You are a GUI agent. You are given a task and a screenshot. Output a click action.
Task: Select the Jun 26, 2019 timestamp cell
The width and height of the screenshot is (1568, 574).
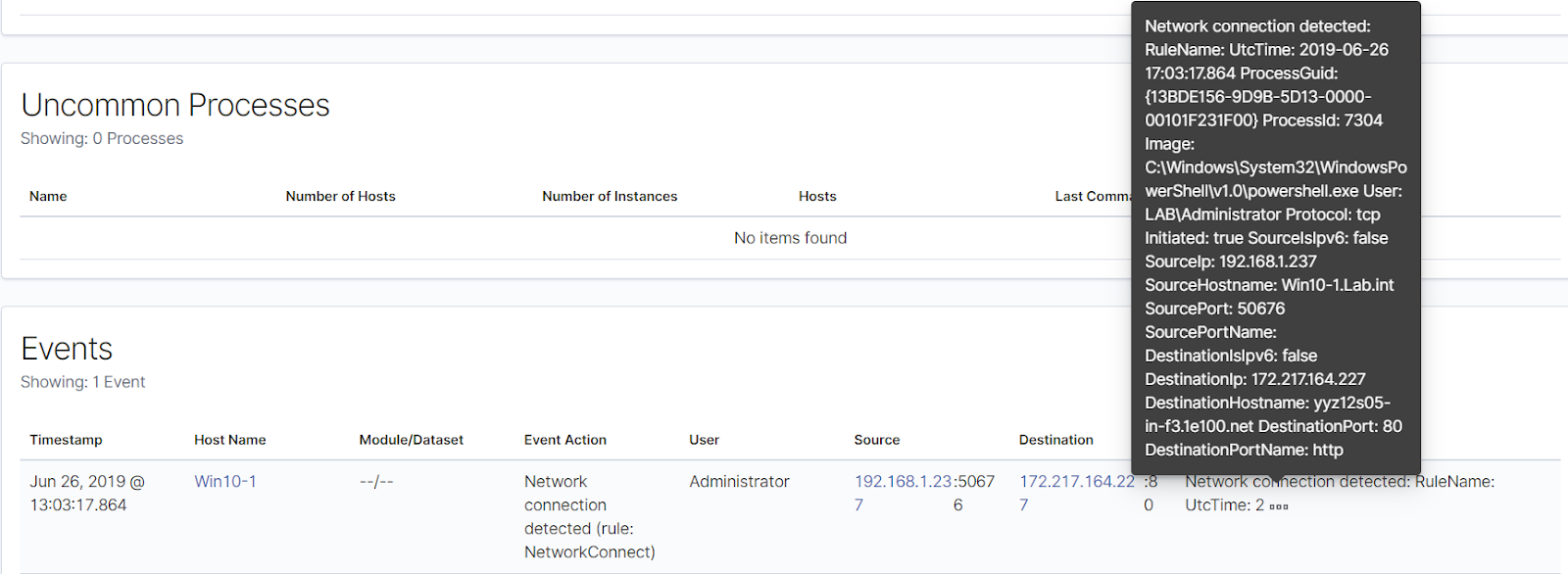(x=87, y=494)
